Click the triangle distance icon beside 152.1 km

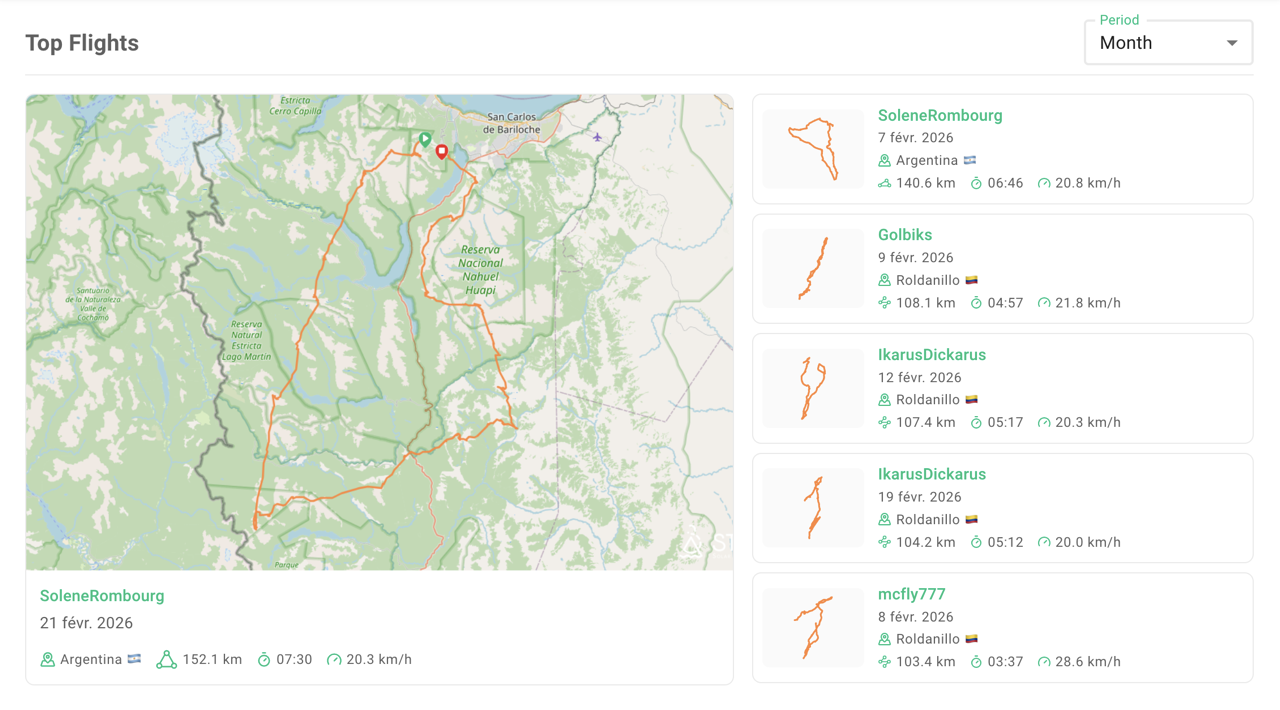tap(166, 660)
